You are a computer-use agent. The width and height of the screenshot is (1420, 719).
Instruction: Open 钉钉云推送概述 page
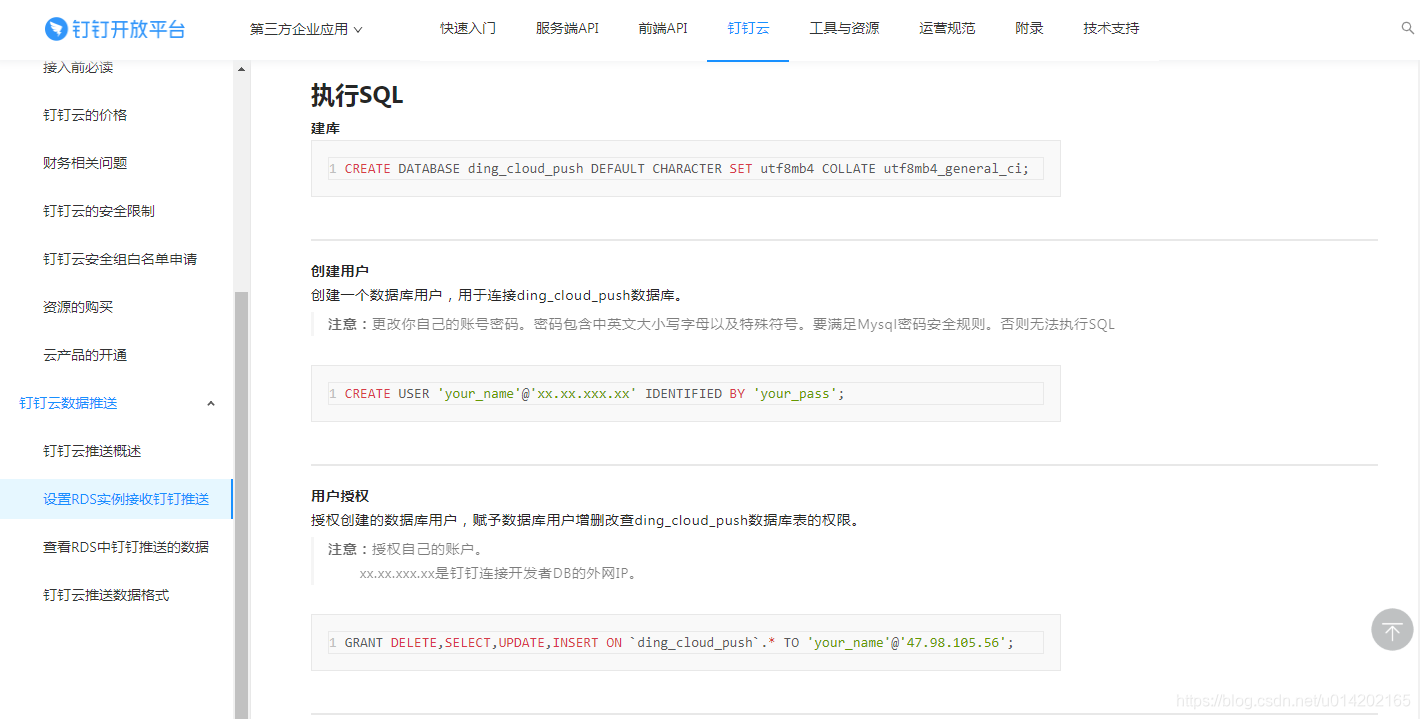(x=92, y=451)
